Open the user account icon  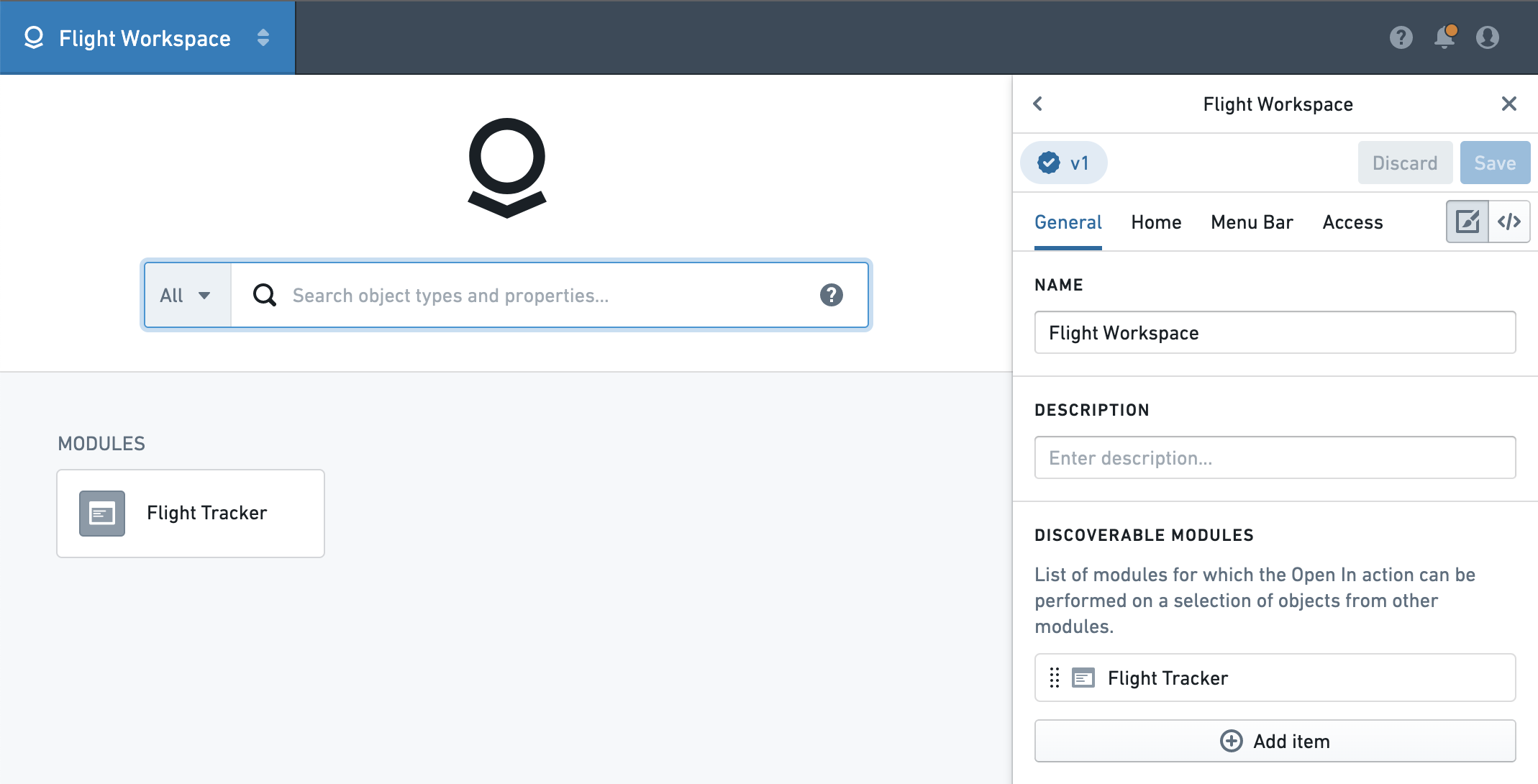1487,37
